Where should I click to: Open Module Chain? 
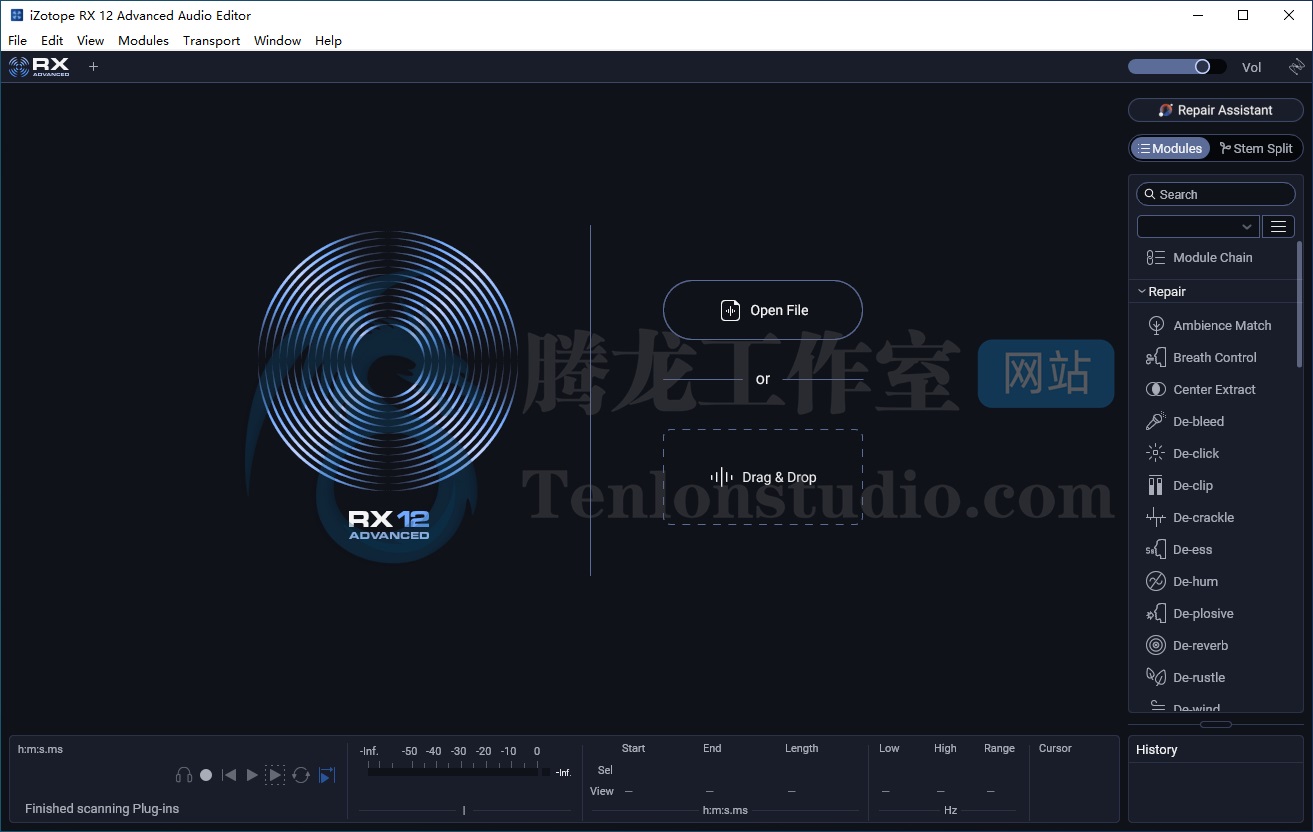(x=1212, y=257)
